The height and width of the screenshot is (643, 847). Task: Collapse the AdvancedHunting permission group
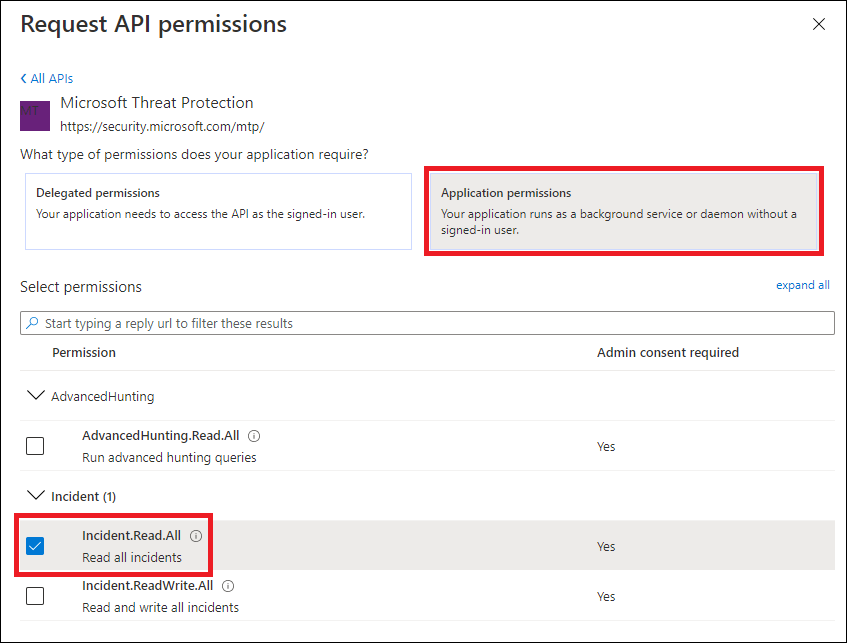(x=36, y=396)
